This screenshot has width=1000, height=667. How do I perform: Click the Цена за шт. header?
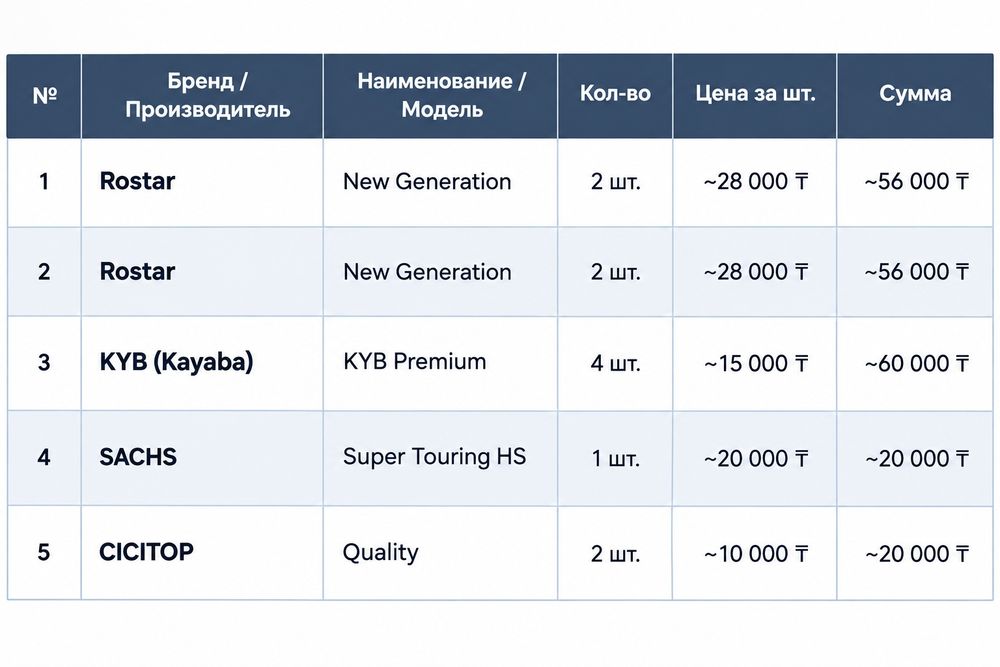[x=754, y=96]
